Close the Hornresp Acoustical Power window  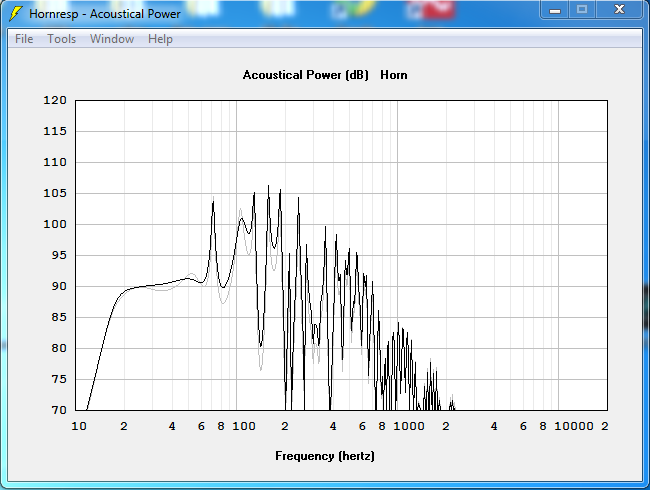[619, 10]
